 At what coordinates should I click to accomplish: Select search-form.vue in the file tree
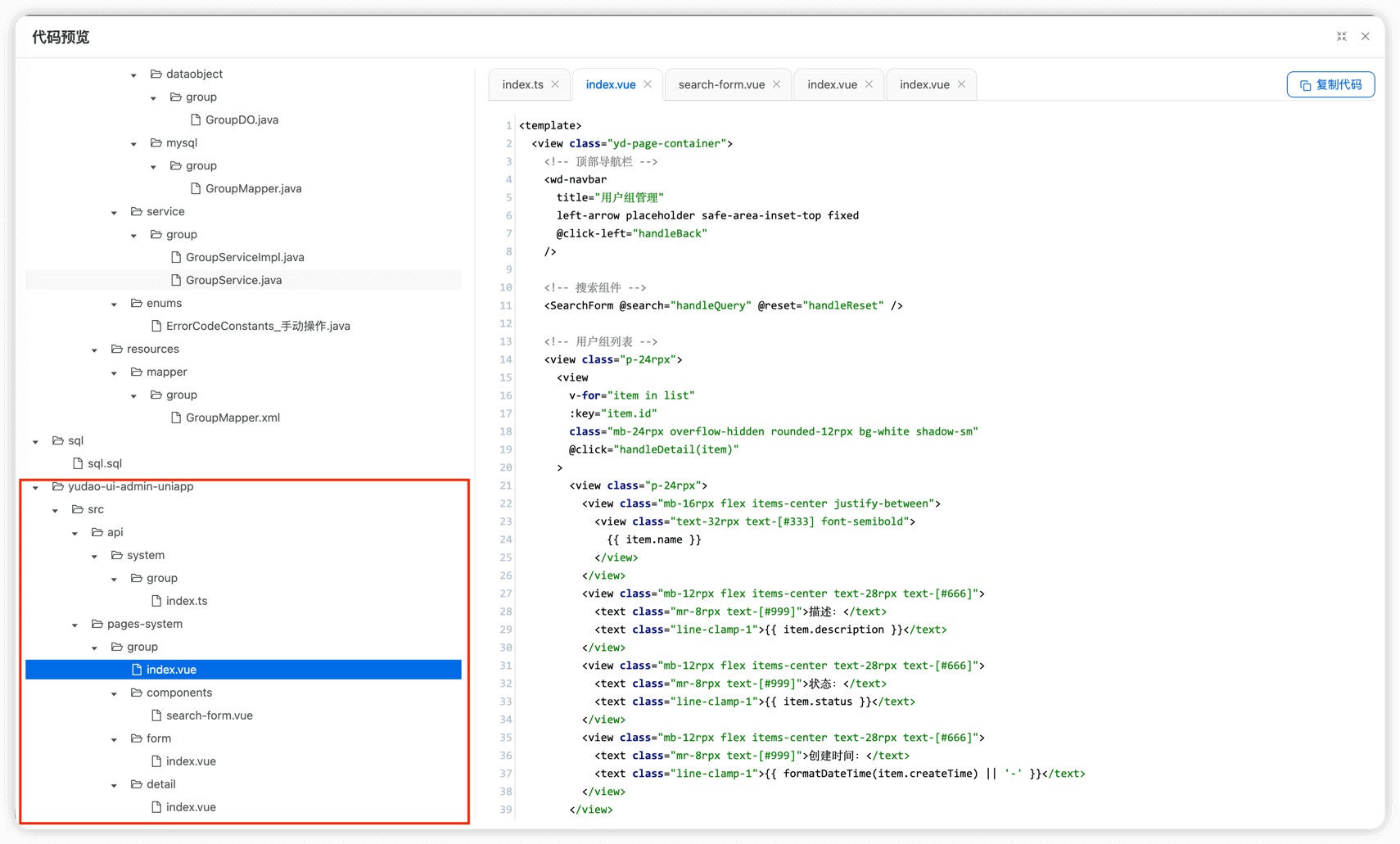pyautogui.click(x=209, y=715)
